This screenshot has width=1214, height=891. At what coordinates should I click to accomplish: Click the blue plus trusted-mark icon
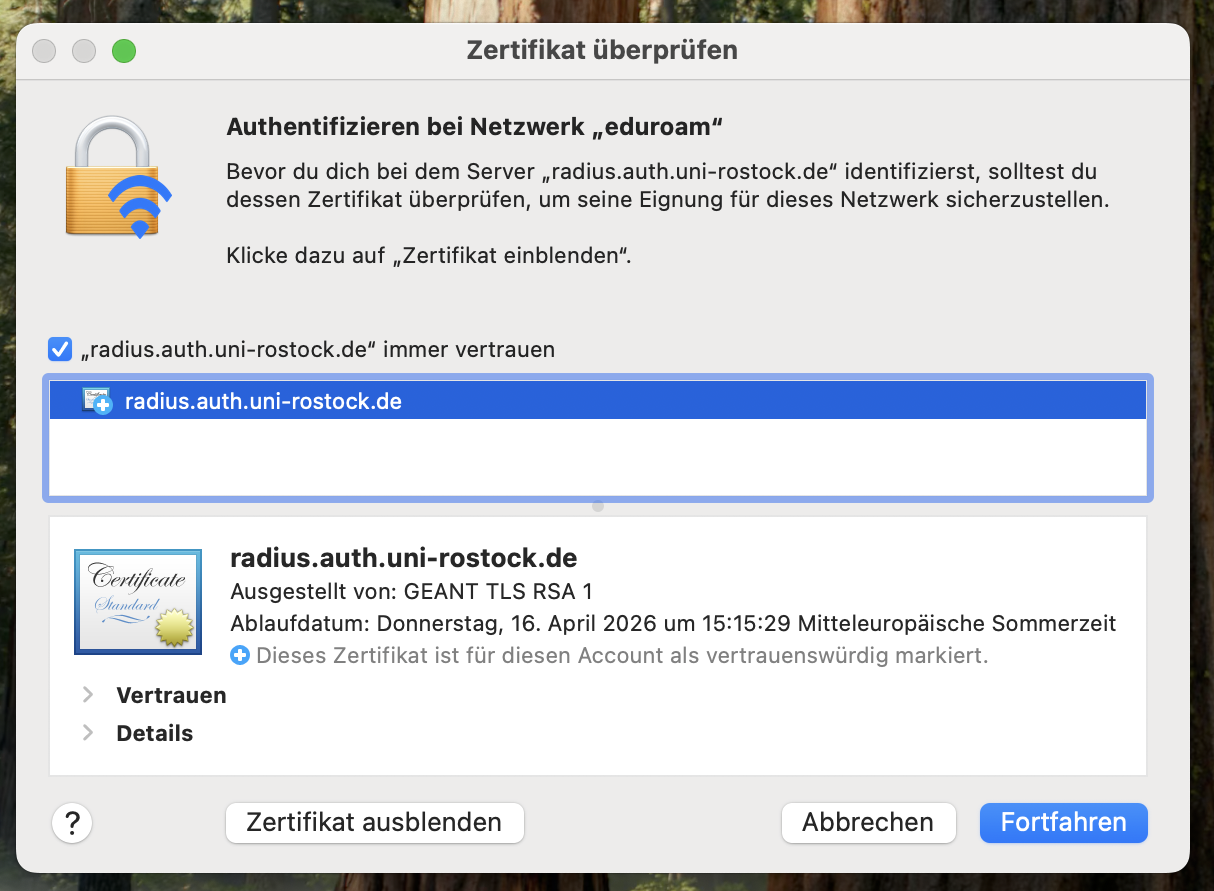[240, 656]
